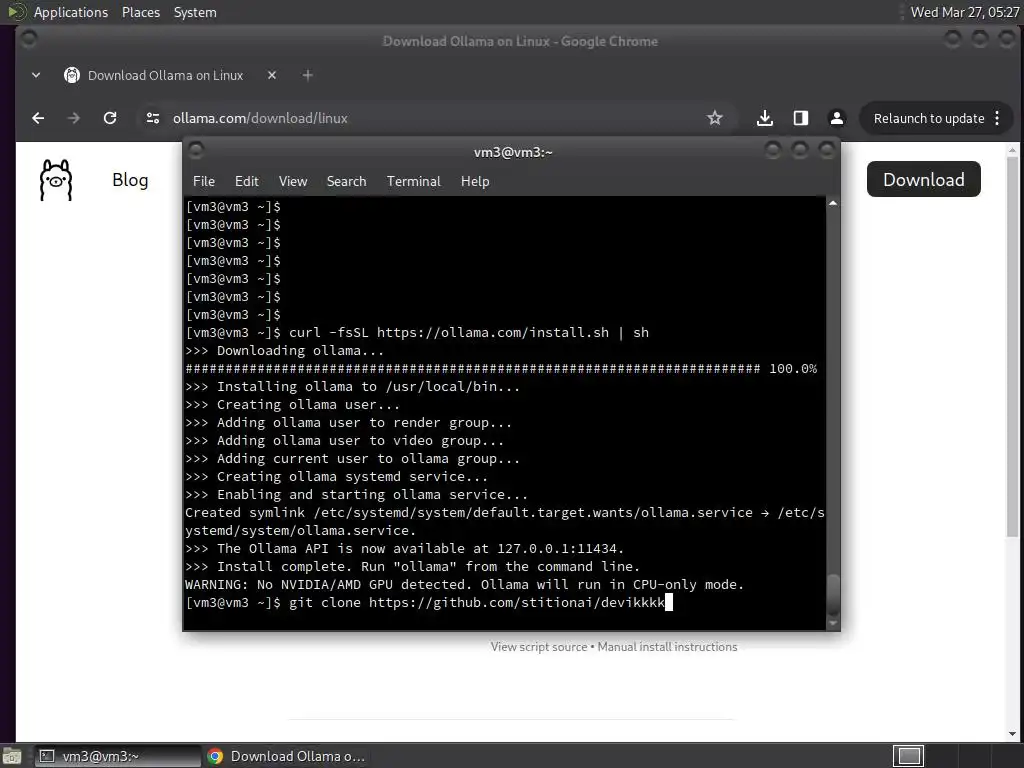Image resolution: width=1024 pixels, height=768 pixels.
Task: Switch to Download Ollama taskbar entry
Action: click(287, 756)
